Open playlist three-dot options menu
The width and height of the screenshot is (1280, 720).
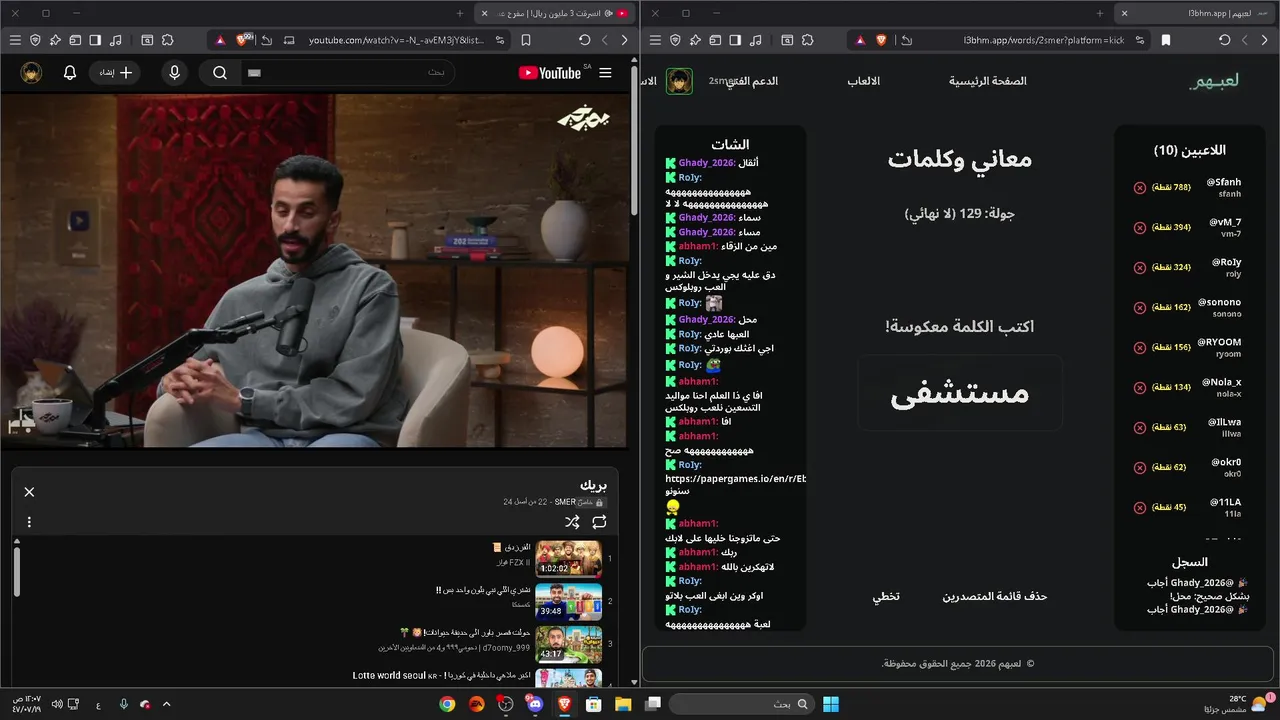click(29, 522)
